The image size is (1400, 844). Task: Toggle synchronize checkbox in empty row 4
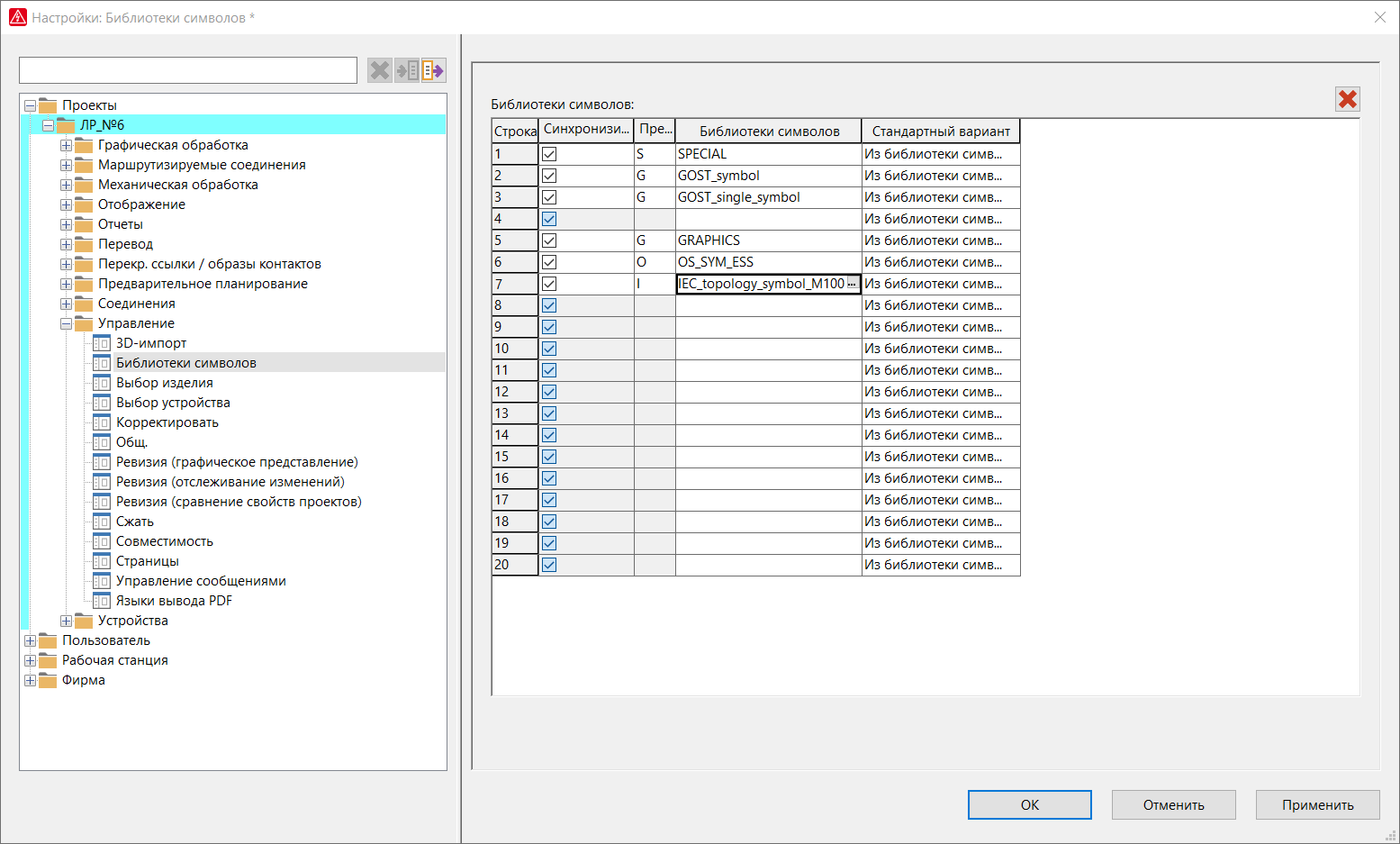point(549,219)
